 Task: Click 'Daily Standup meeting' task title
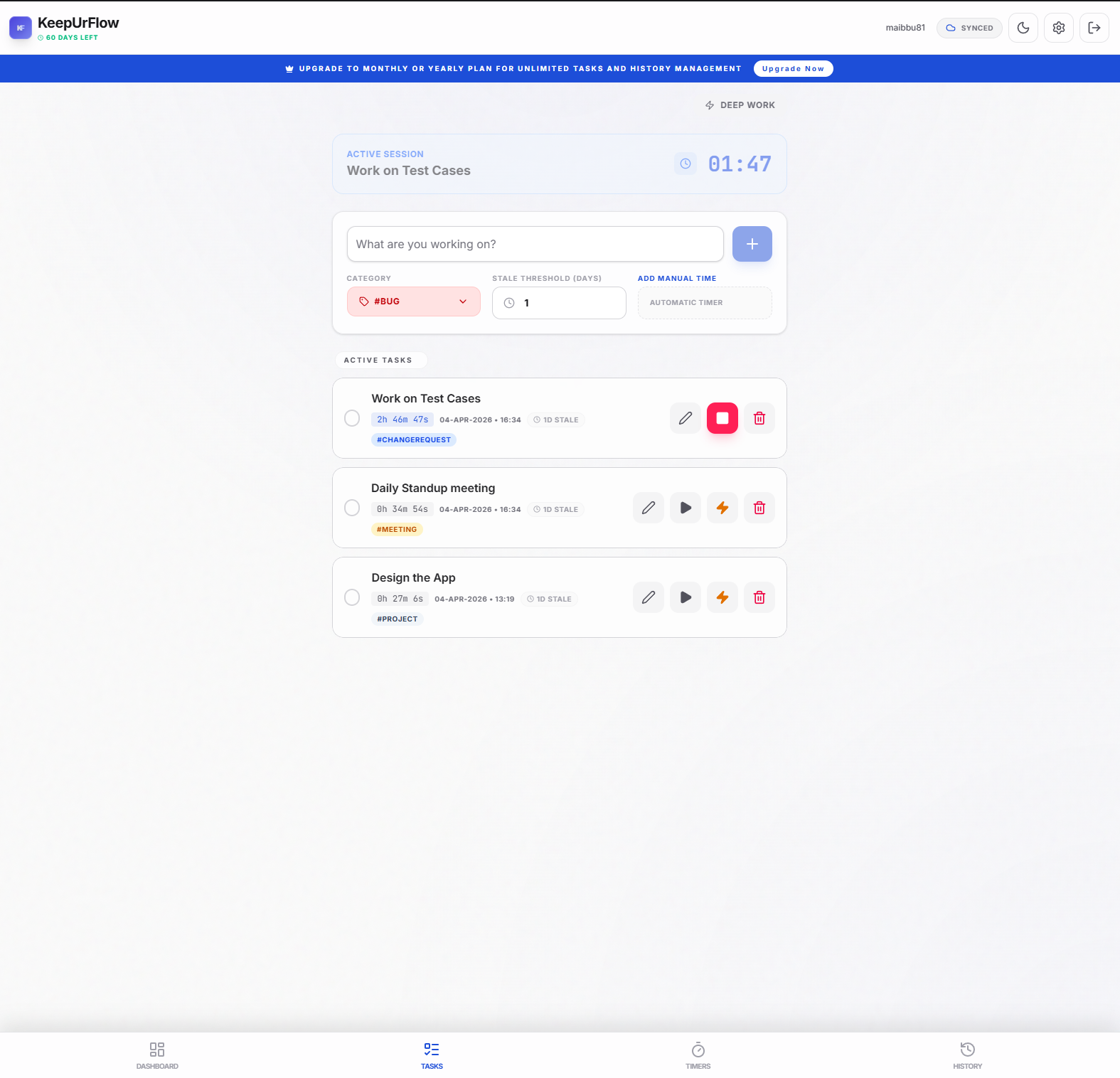(433, 489)
